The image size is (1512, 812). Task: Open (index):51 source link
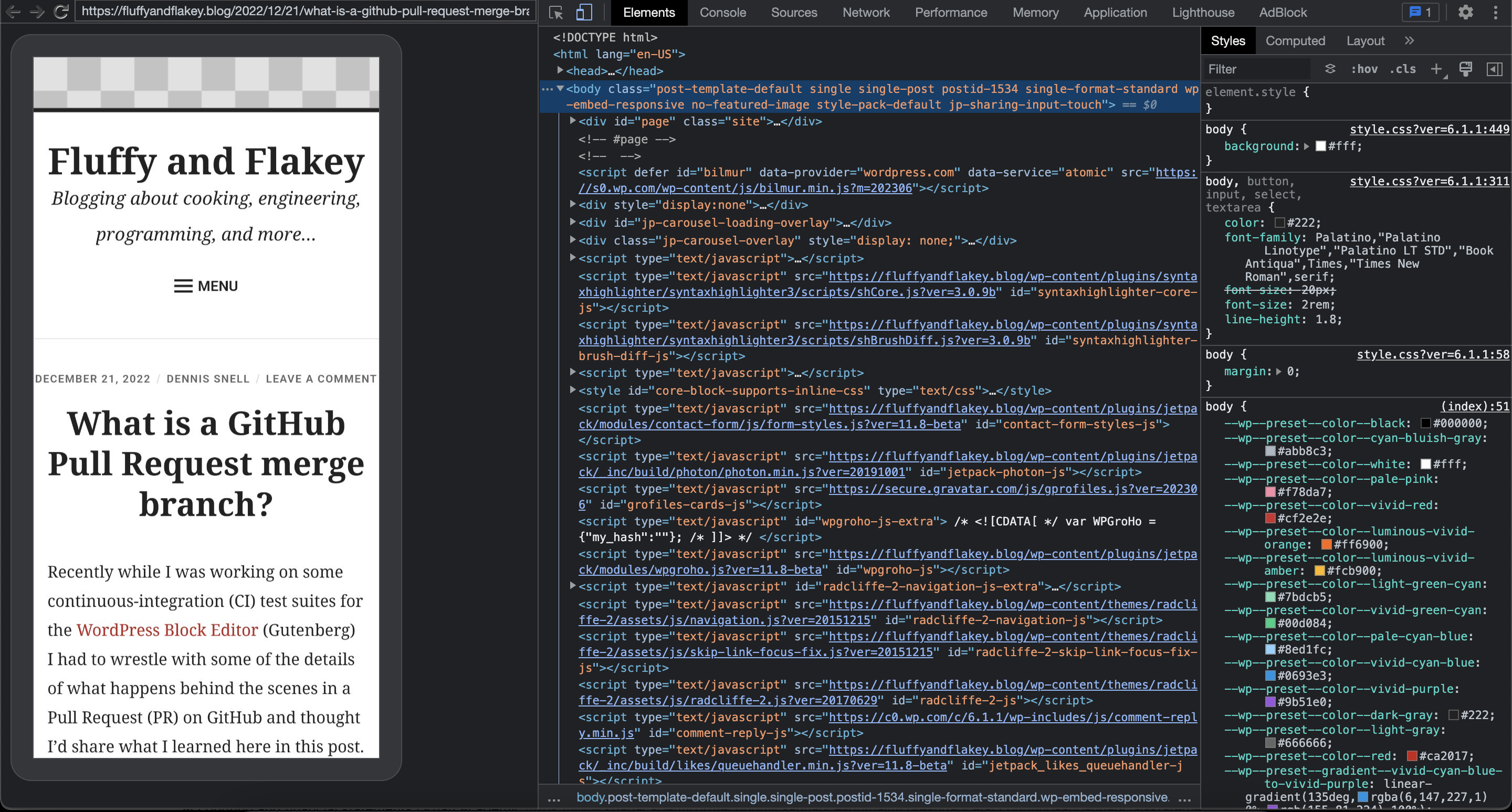pyautogui.click(x=1474, y=406)
